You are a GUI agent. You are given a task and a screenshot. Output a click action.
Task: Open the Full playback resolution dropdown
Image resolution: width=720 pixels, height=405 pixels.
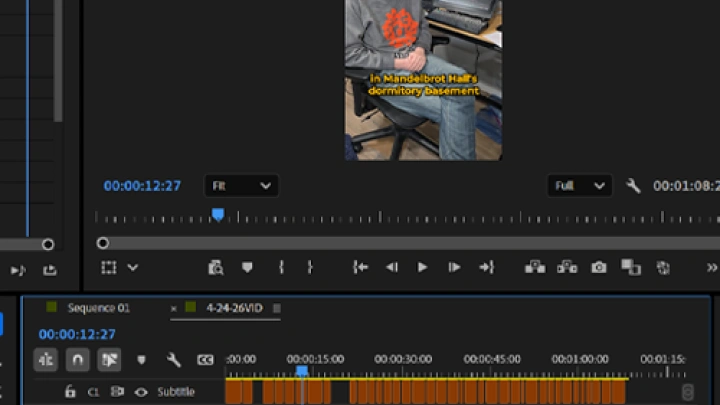click(x=579, y=186)
